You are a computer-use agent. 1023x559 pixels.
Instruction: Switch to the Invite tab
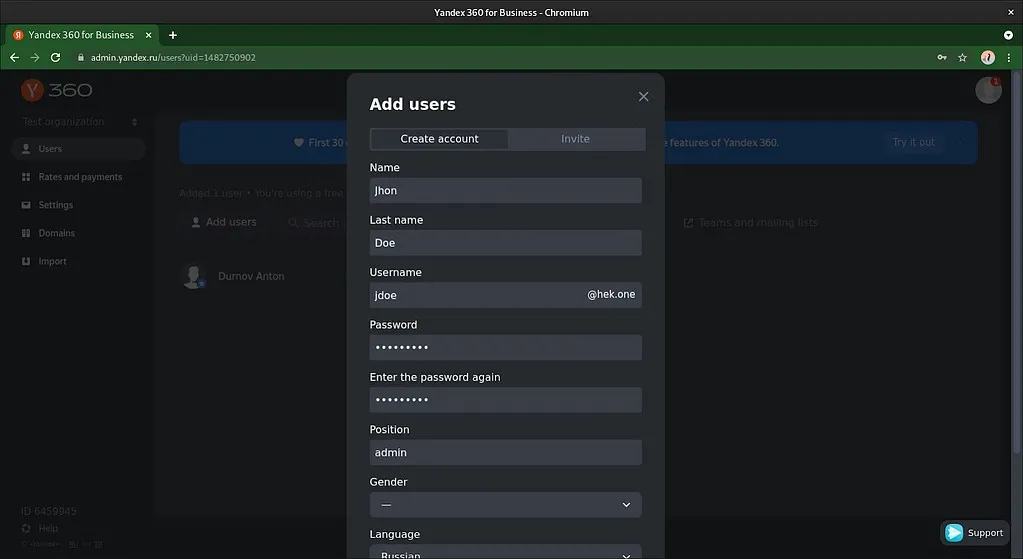(575, 139)
